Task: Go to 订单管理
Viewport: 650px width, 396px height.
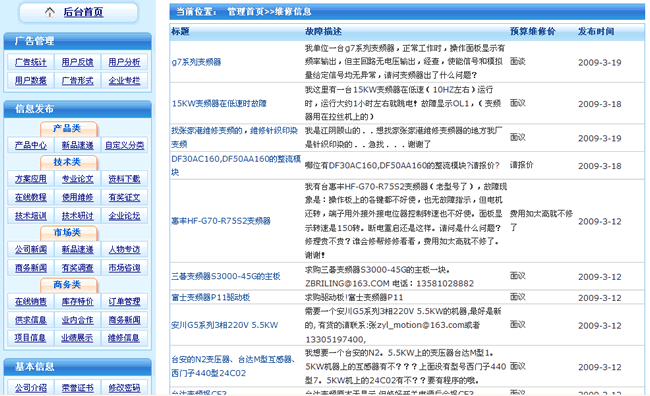Action: (x=124, y=301)
